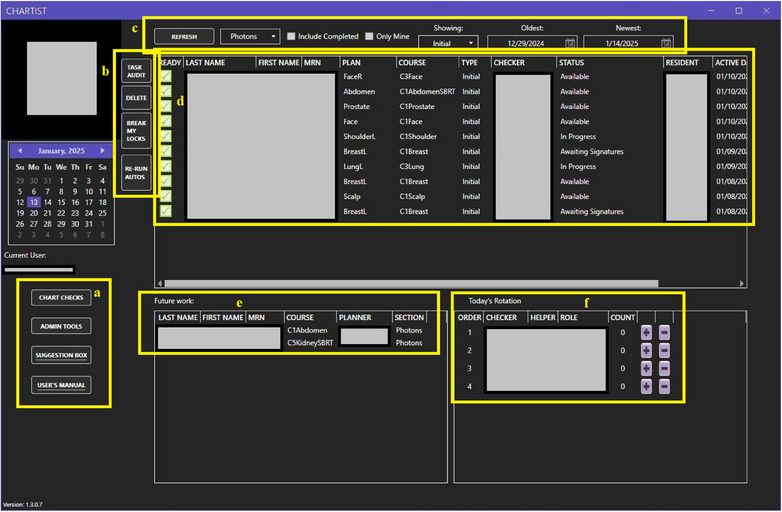Click plus button for rotation order 3
This screenshot has width=782, height=512.
646,368
